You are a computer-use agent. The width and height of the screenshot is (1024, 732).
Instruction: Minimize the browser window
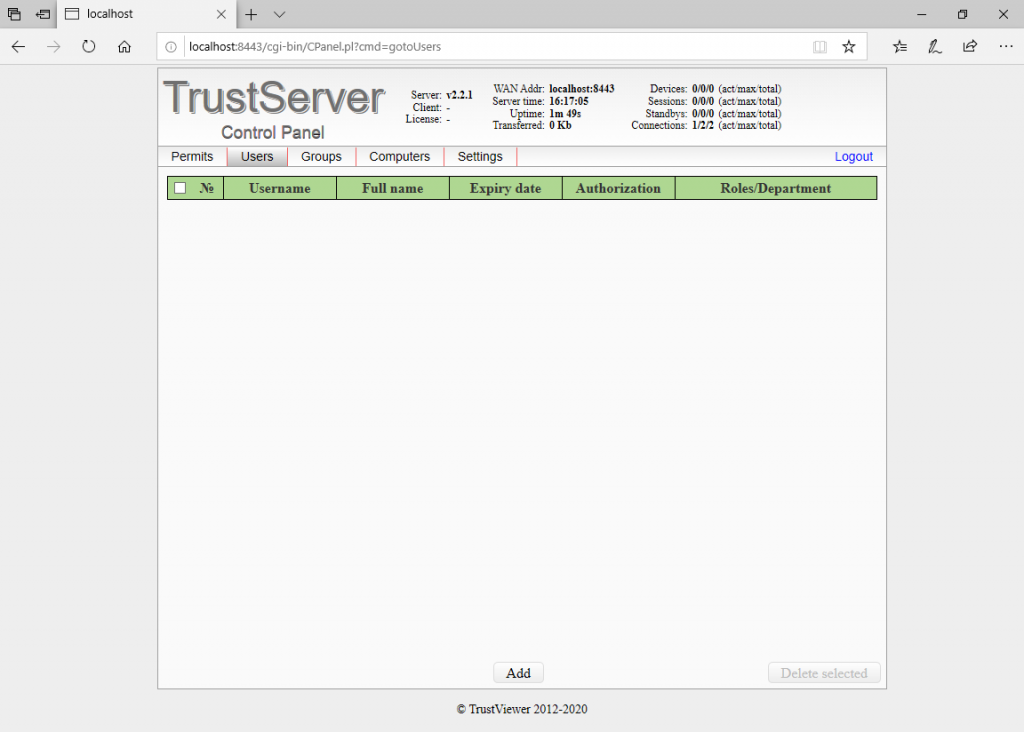point(921,14)
